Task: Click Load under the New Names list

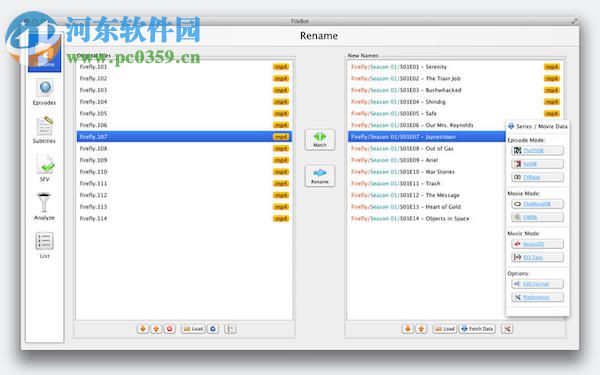Action: click(x=445, y=329)
